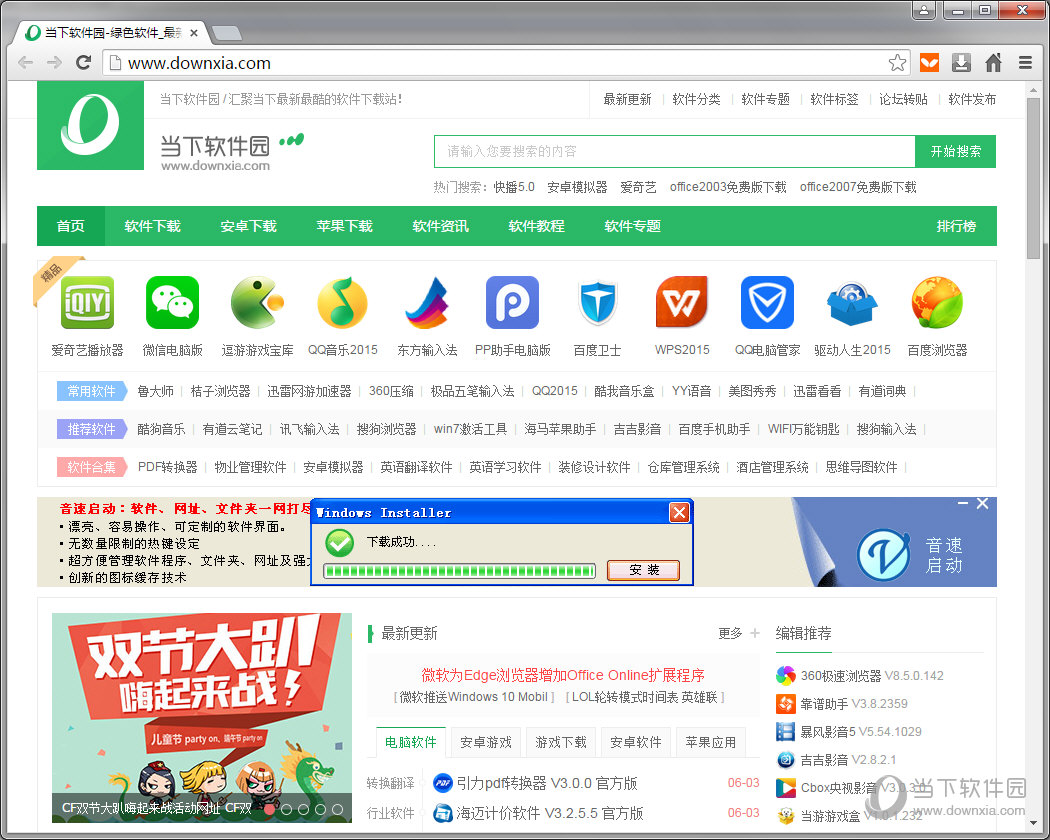Screen dimensions: 1050x840
Task: Open 引力pdf转换器 V3.0.0 官方版 link
Action: (x=546, y=783)
